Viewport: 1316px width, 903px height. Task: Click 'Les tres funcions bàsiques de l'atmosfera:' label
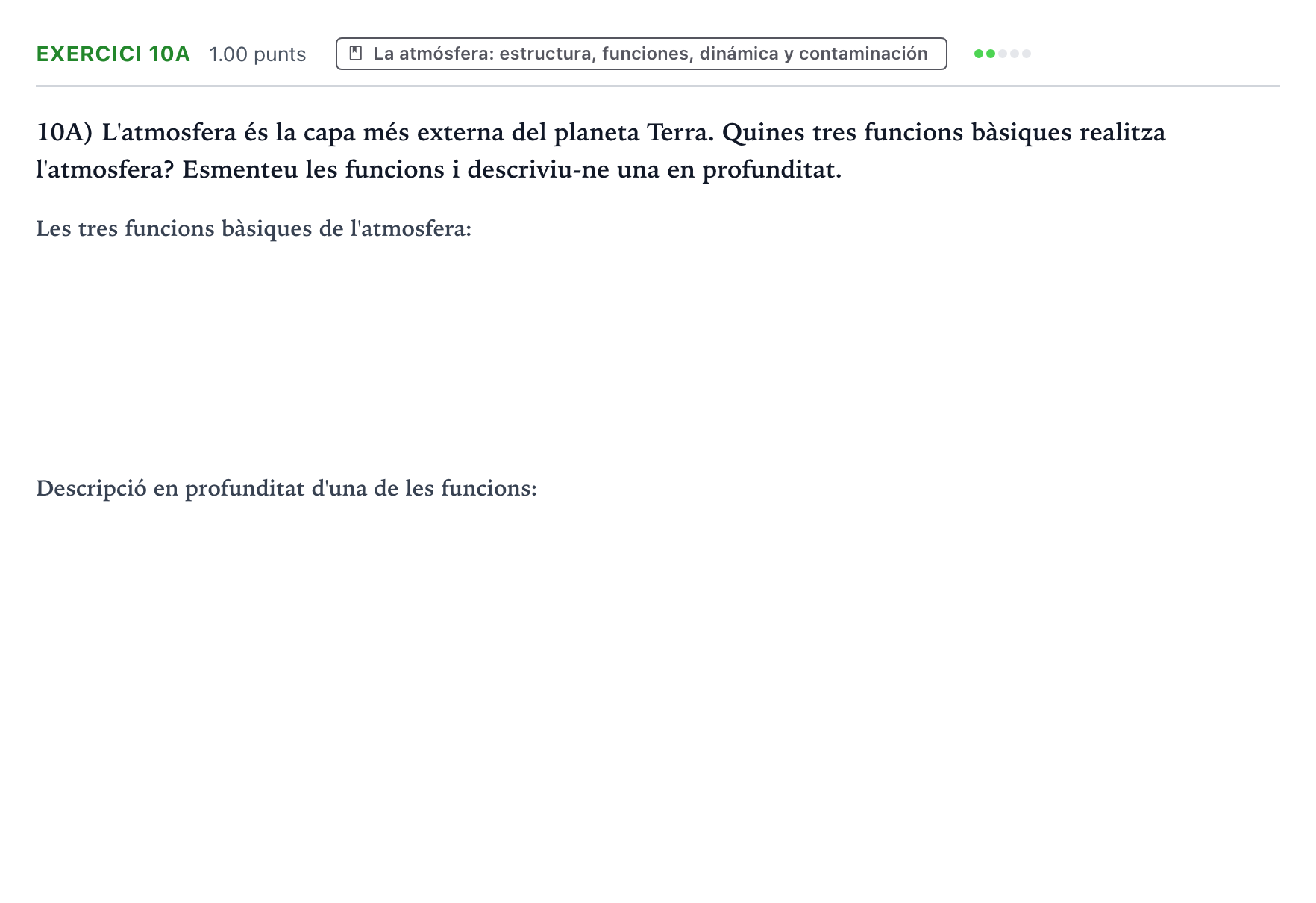254,228
